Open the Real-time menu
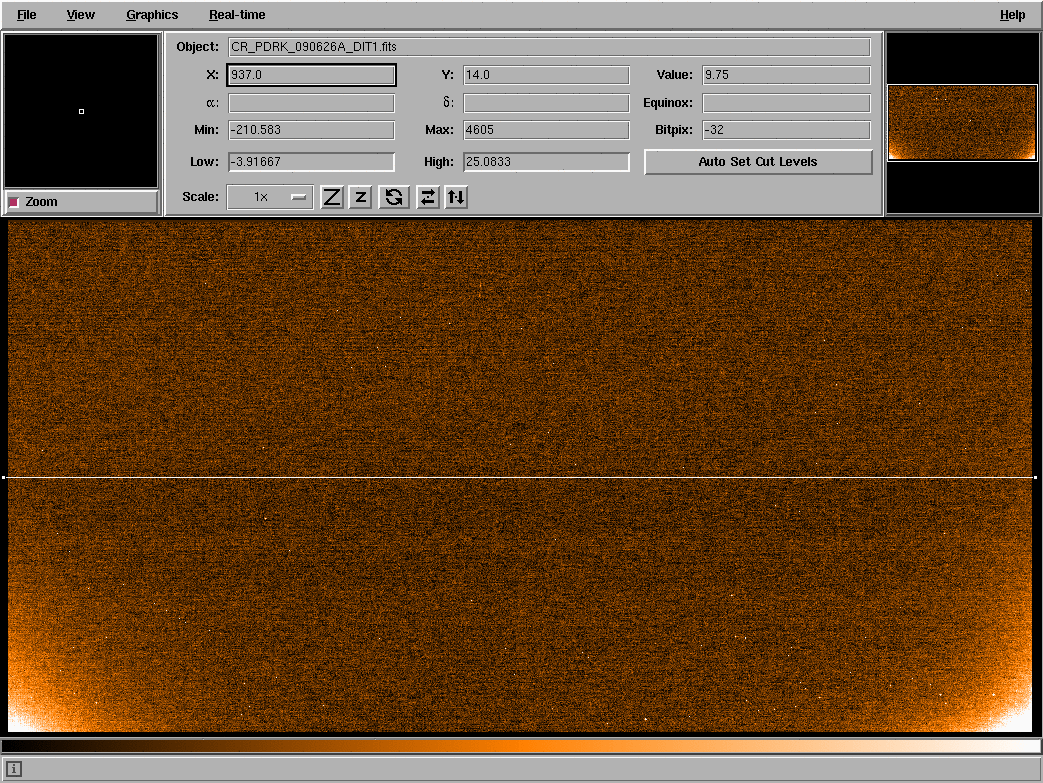 tap(237, 15)
